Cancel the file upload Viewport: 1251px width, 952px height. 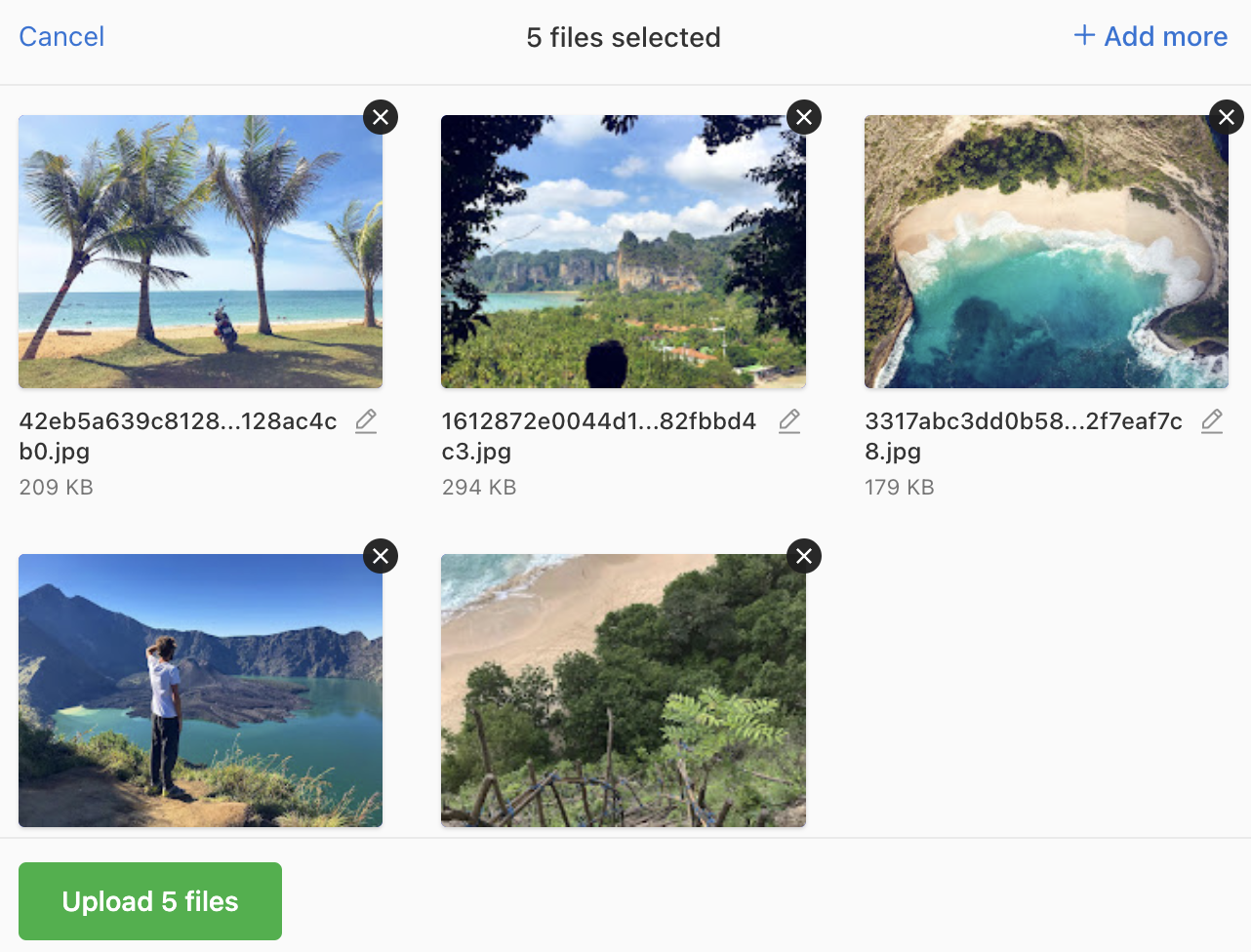point(61,36)
